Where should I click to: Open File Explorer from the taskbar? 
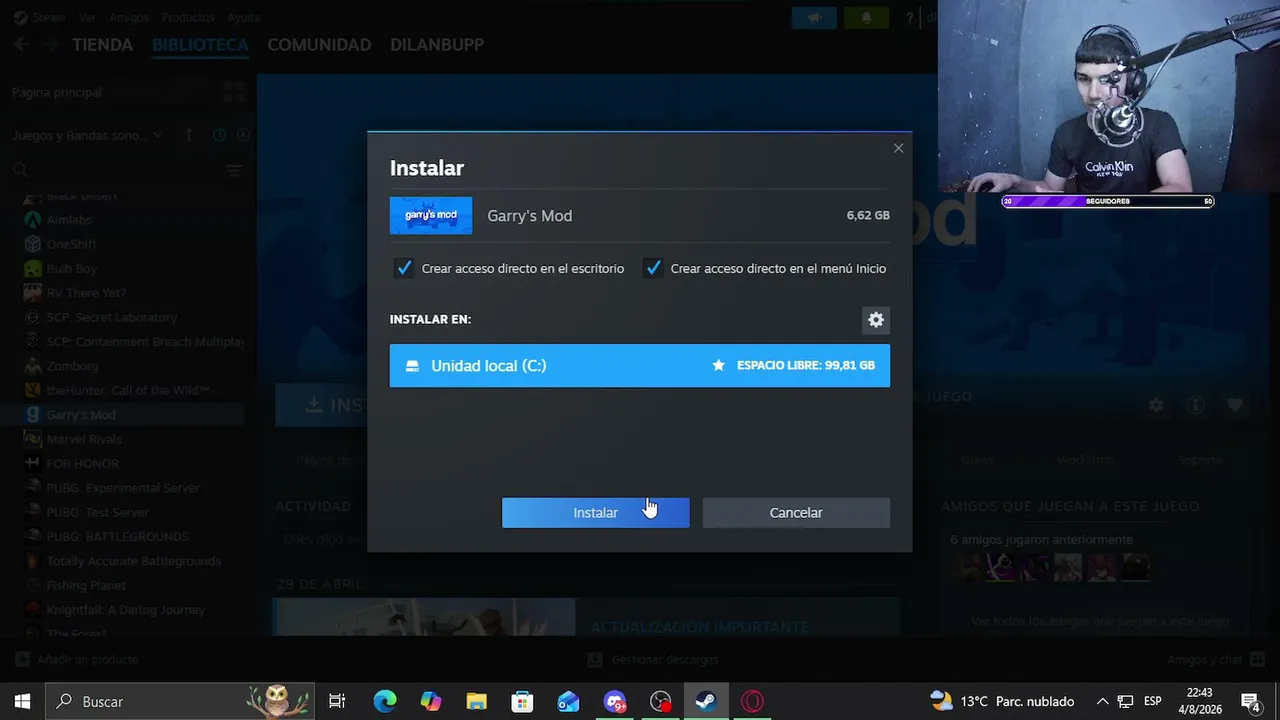tap(476, 701)
